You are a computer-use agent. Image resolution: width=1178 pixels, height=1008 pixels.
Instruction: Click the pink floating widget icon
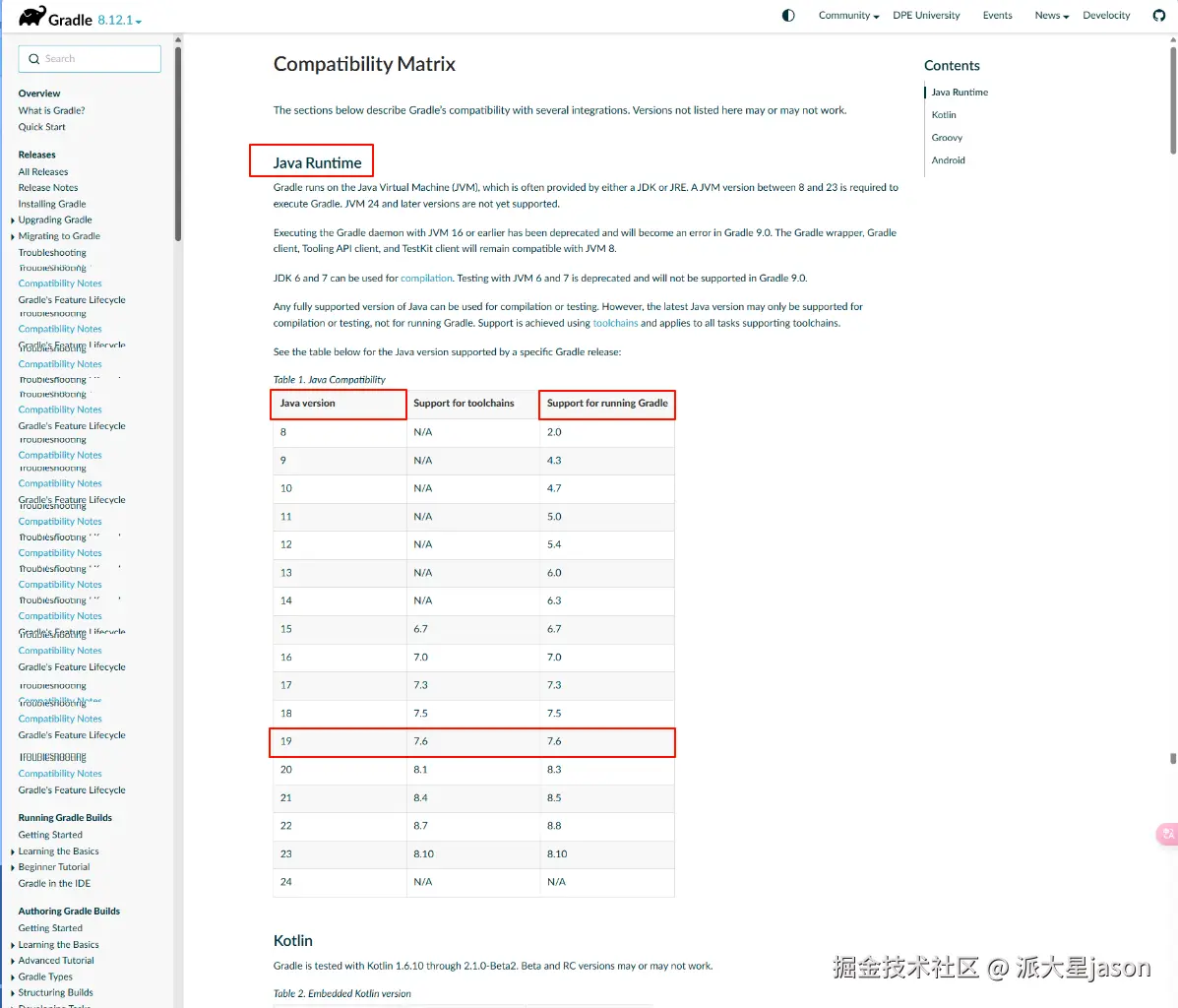click(1167, 834)
